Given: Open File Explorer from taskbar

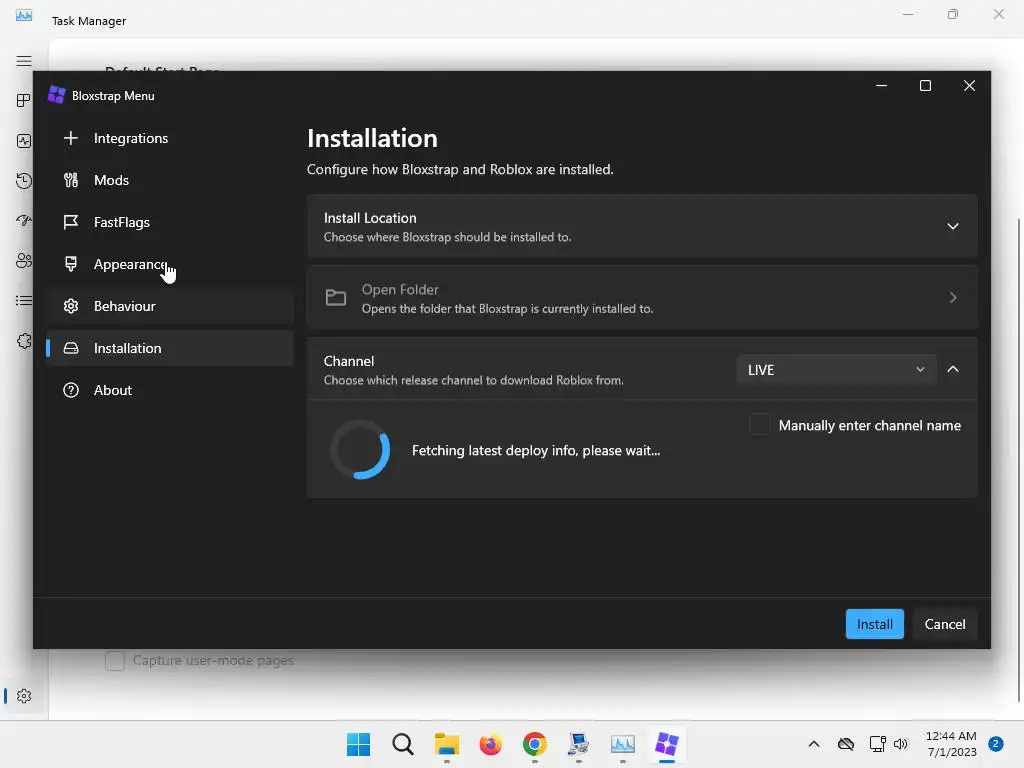Looking at the screenshot, I should coord(447,744).
